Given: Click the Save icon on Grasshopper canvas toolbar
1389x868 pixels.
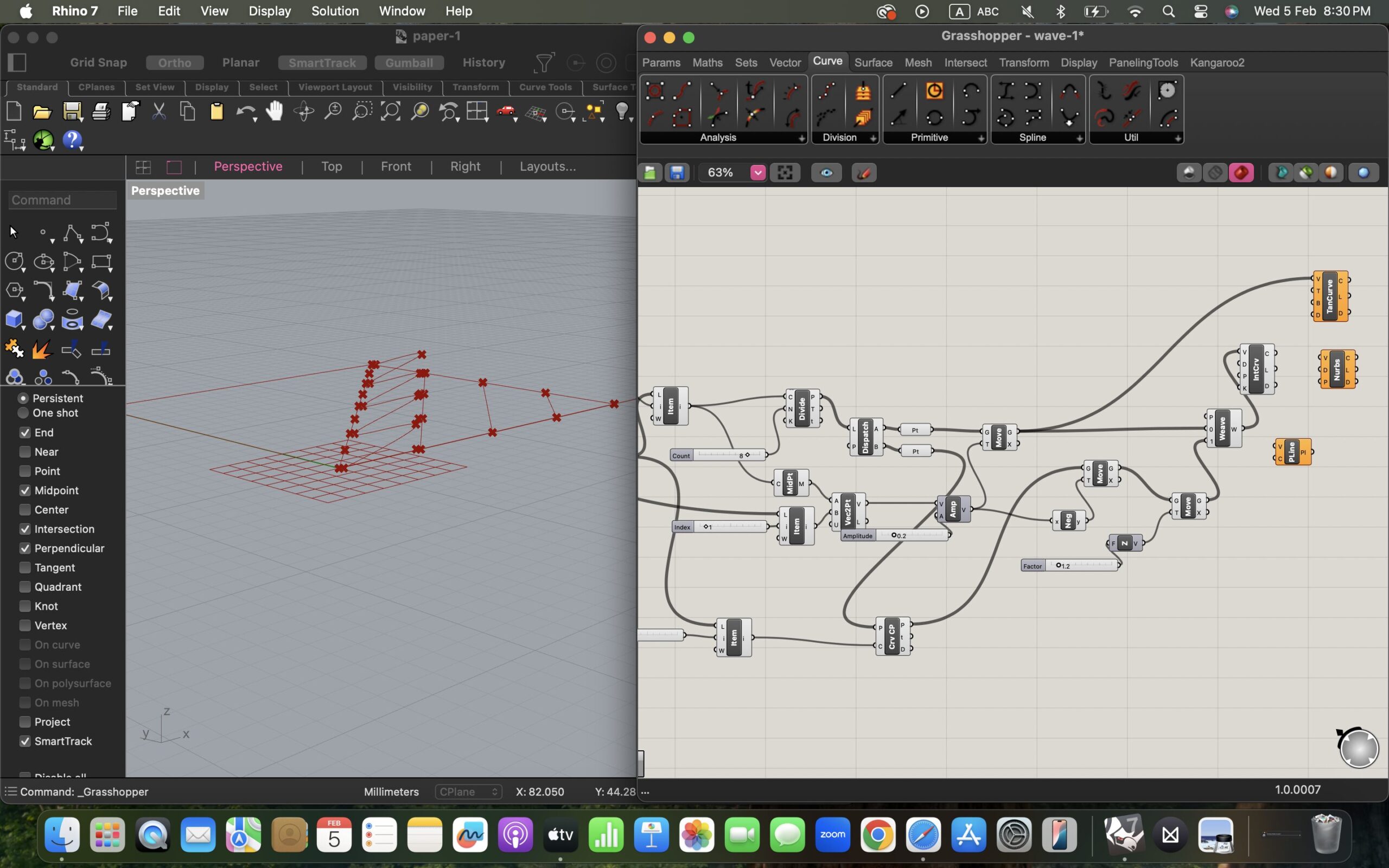Looking at the screenshot, I should coord(677,173).
